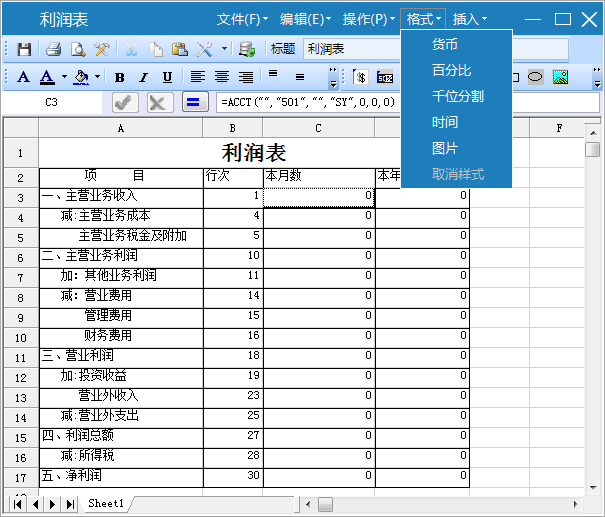Click the C3 cell reference box
This screenshot has height=517, width=605.
click(x=51, y=102)
